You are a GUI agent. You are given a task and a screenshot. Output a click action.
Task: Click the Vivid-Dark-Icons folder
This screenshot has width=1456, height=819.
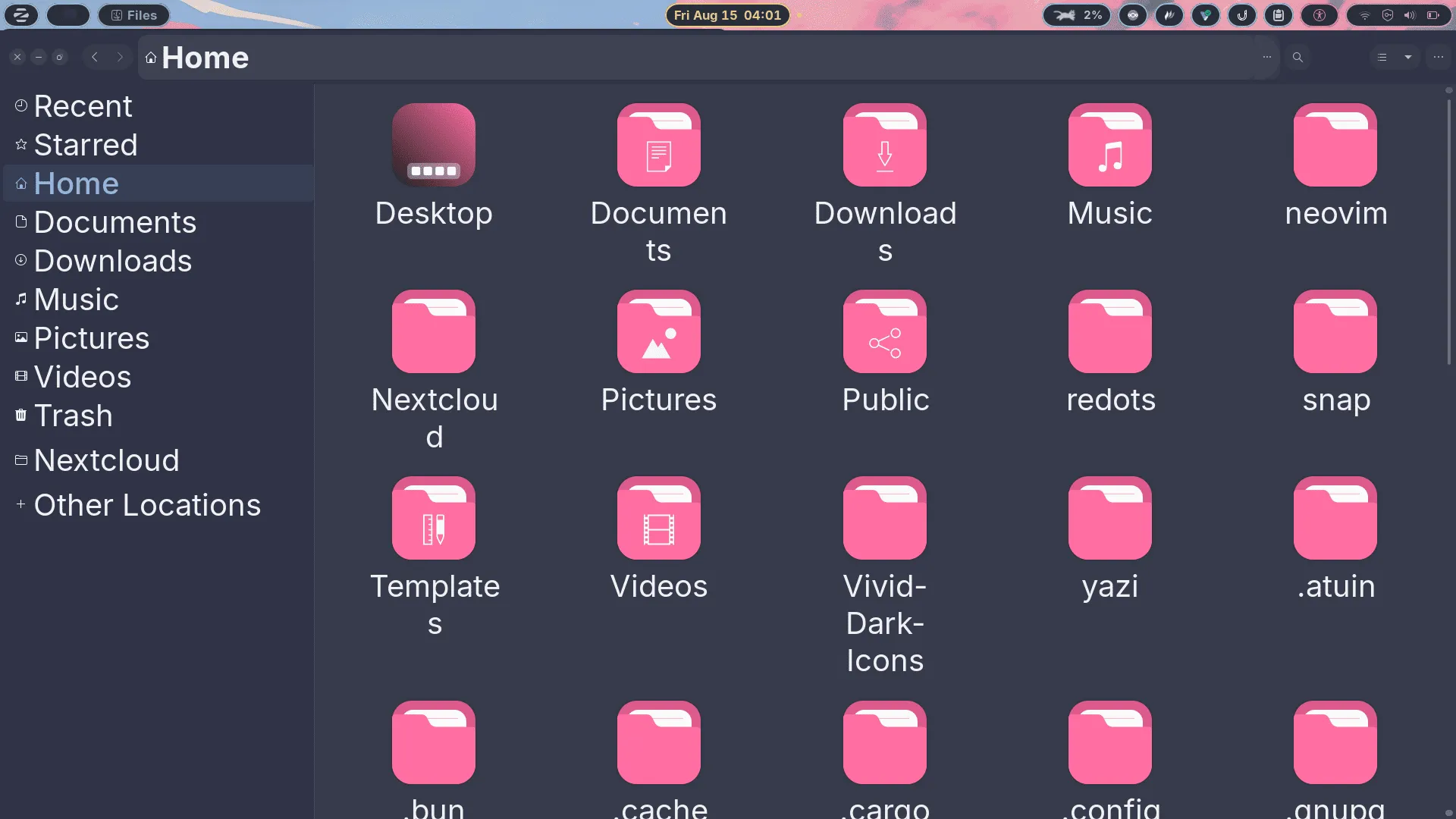pos(884,519)
